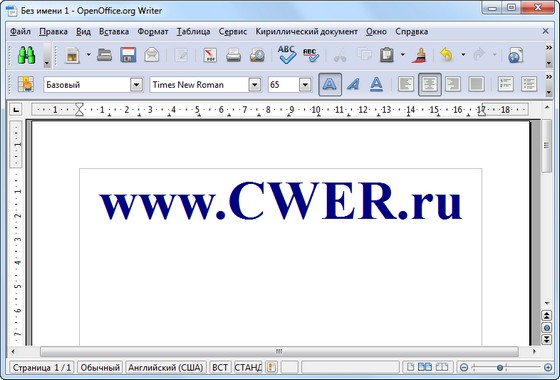This screenshot has width=560, height=380.
Task: Toggle Italic formatting
Action: coord(353,85)
